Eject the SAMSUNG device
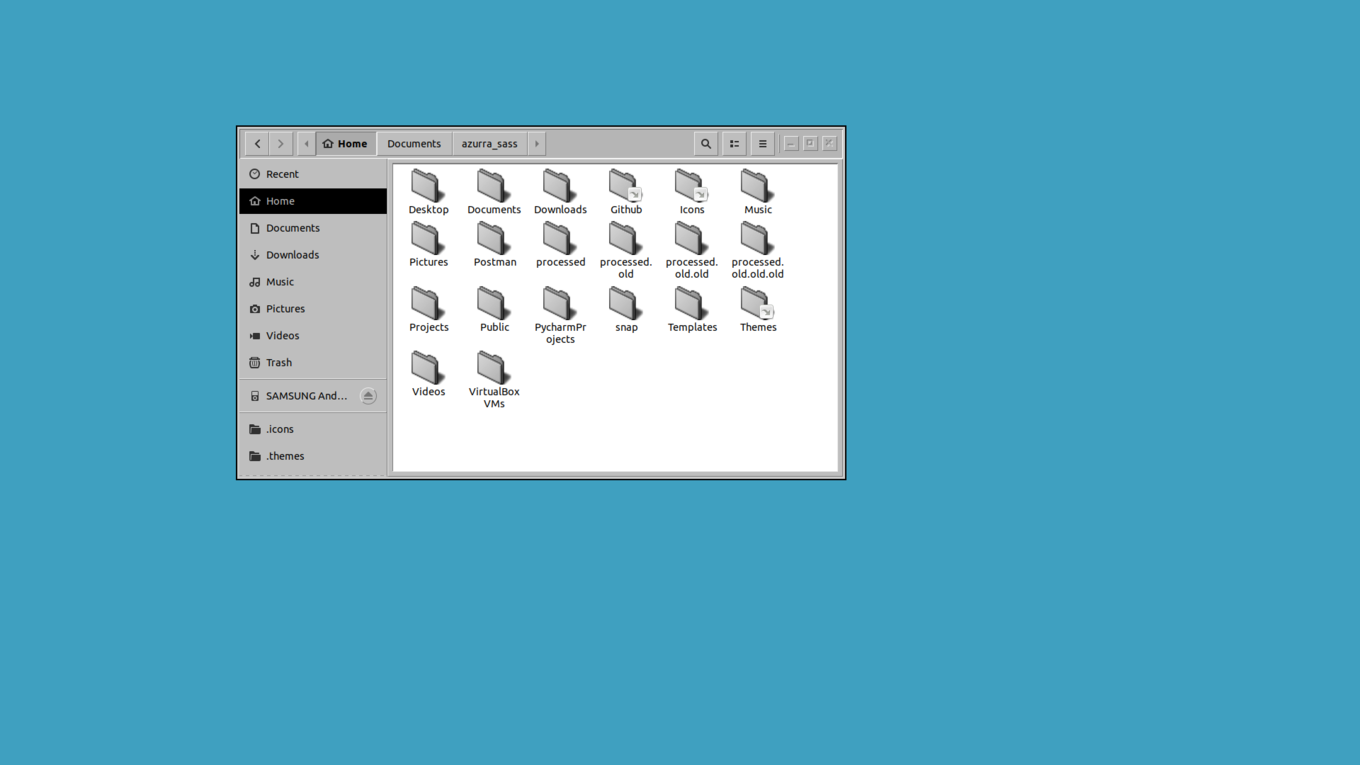The image size is (1360, 765). [x=368, y=396]
